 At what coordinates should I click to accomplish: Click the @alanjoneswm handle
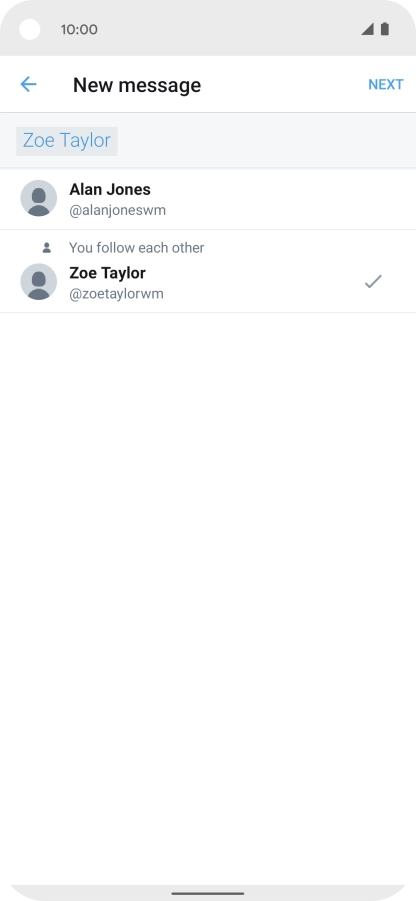pos(117,210)
